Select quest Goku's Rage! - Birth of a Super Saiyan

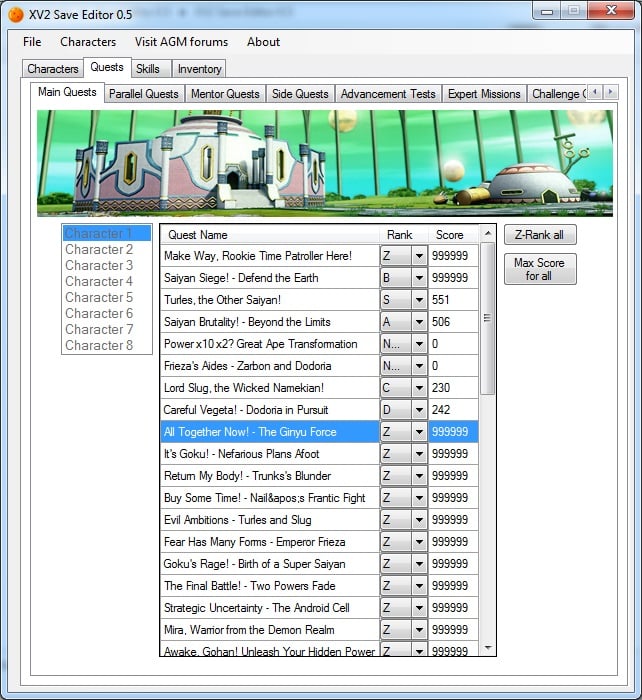[x=270, y=563]
